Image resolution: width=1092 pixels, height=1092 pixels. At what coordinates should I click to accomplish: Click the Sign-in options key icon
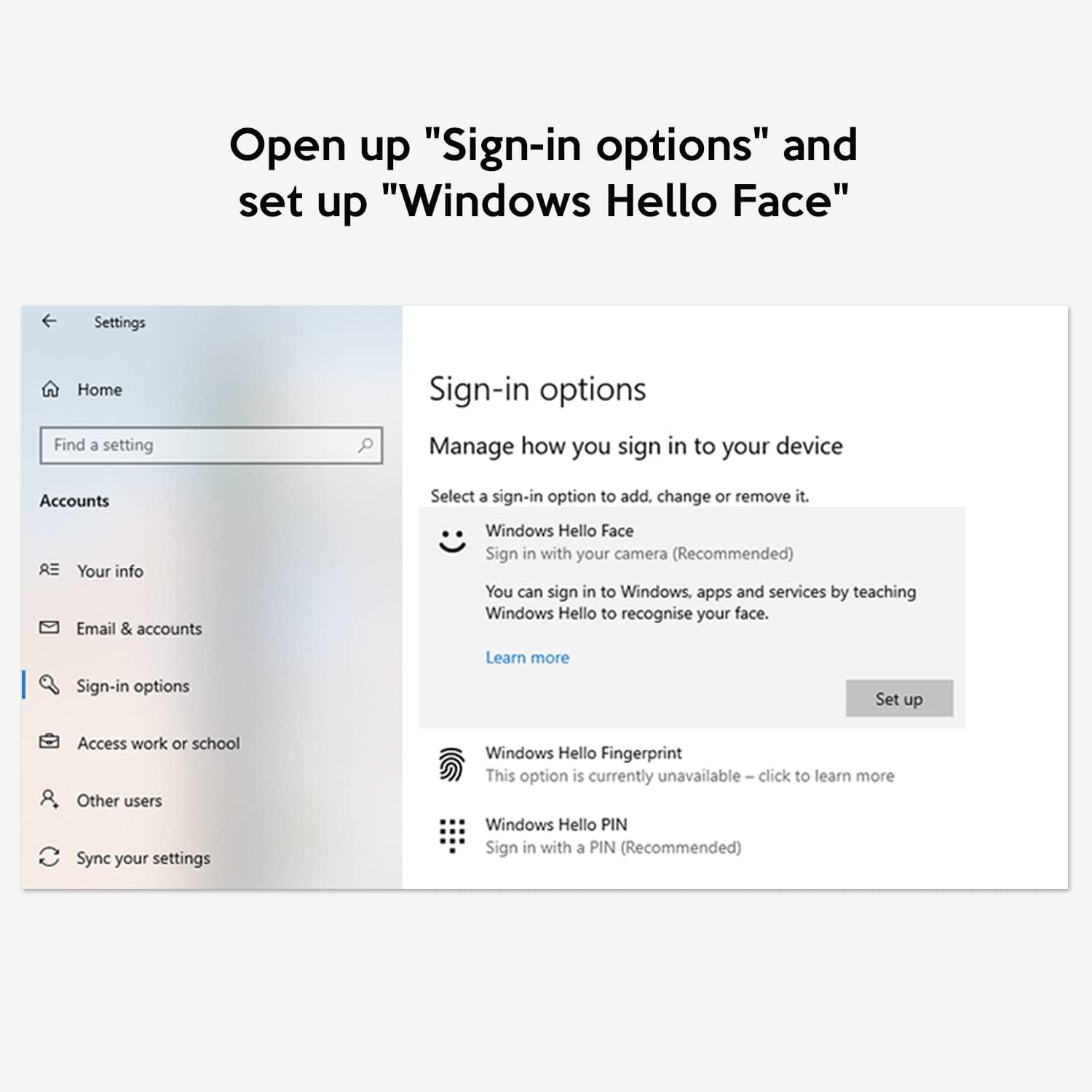click(x=50, y=685)
